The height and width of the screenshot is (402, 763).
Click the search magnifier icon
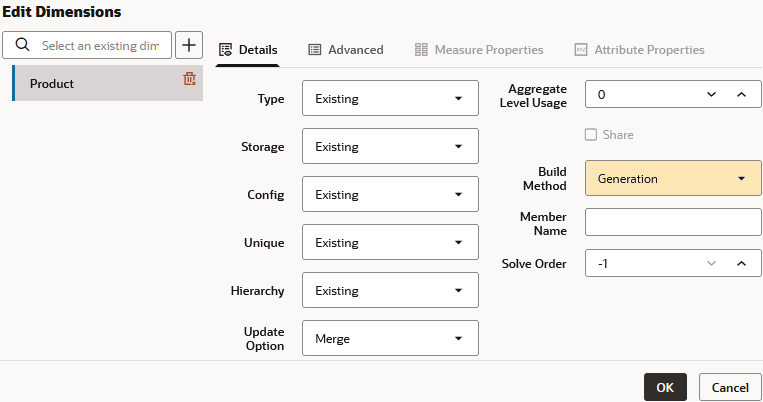pos(23,45)
